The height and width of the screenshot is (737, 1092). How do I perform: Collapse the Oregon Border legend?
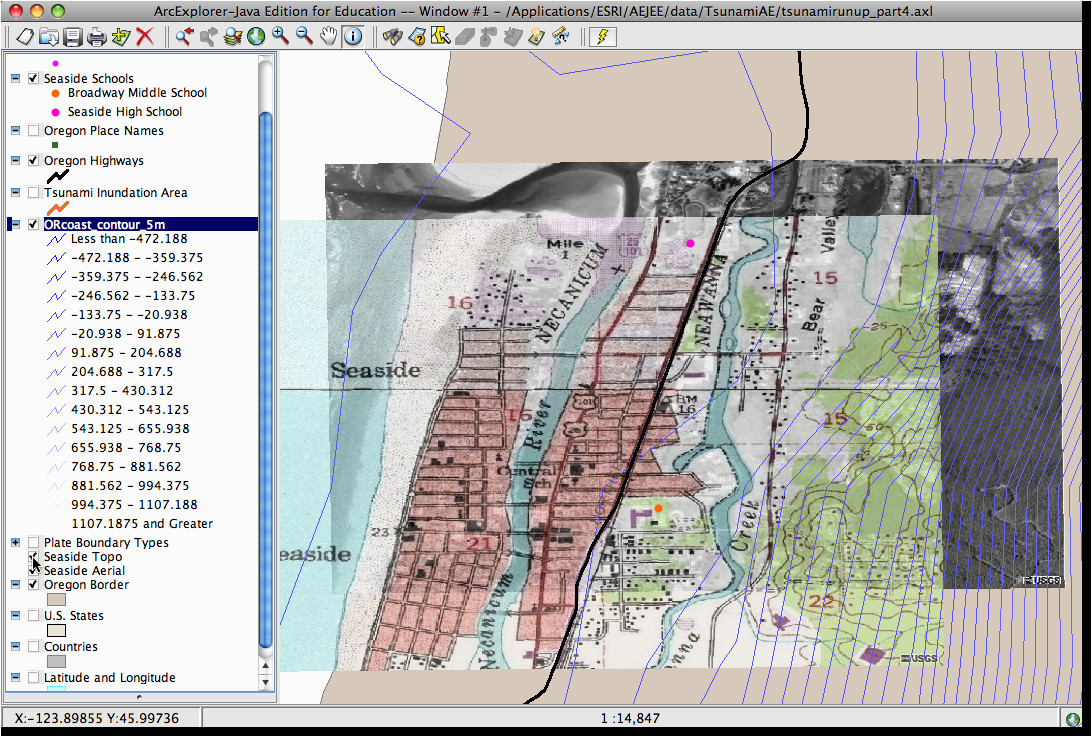point(15,584)
